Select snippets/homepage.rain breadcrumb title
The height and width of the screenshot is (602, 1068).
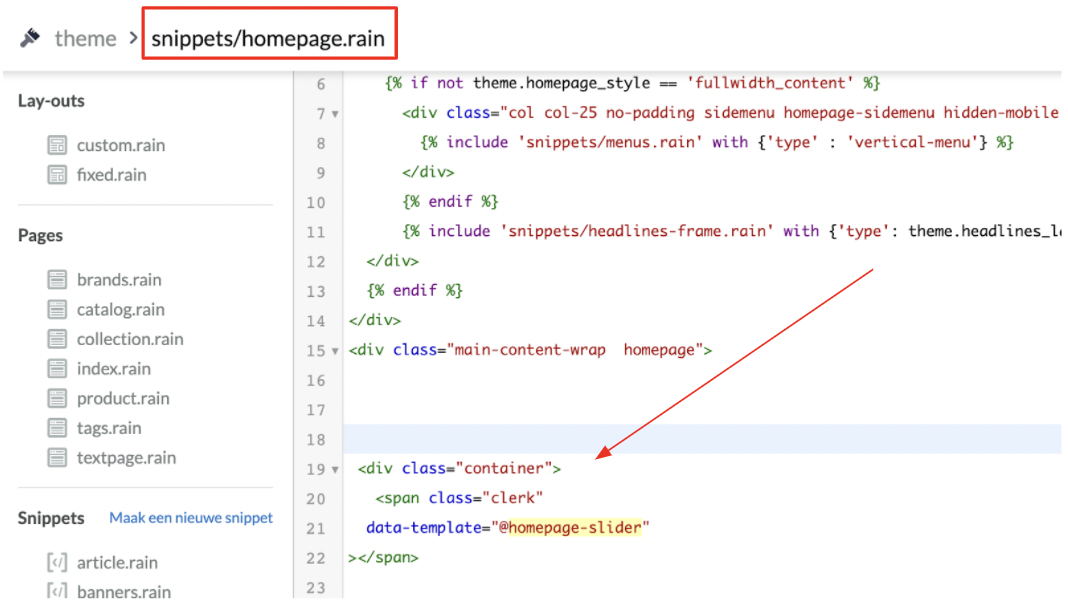pos(268,39)
